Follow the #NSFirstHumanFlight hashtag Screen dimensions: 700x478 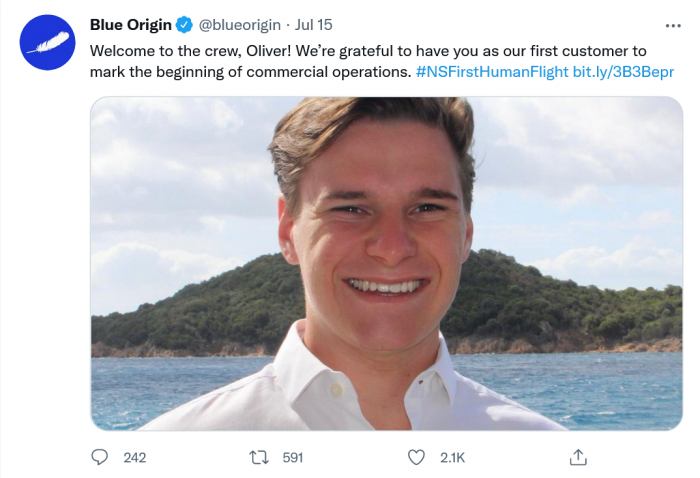491,72
